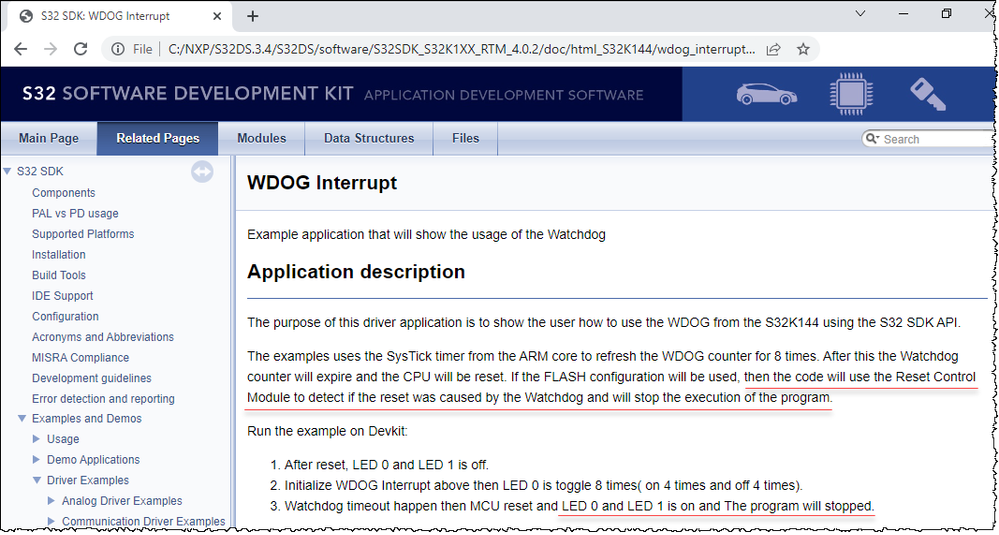The height and width of the screenshot is (535, 999).
Task: Collapse the Driver Examples tree node
Action: [37, 480]
